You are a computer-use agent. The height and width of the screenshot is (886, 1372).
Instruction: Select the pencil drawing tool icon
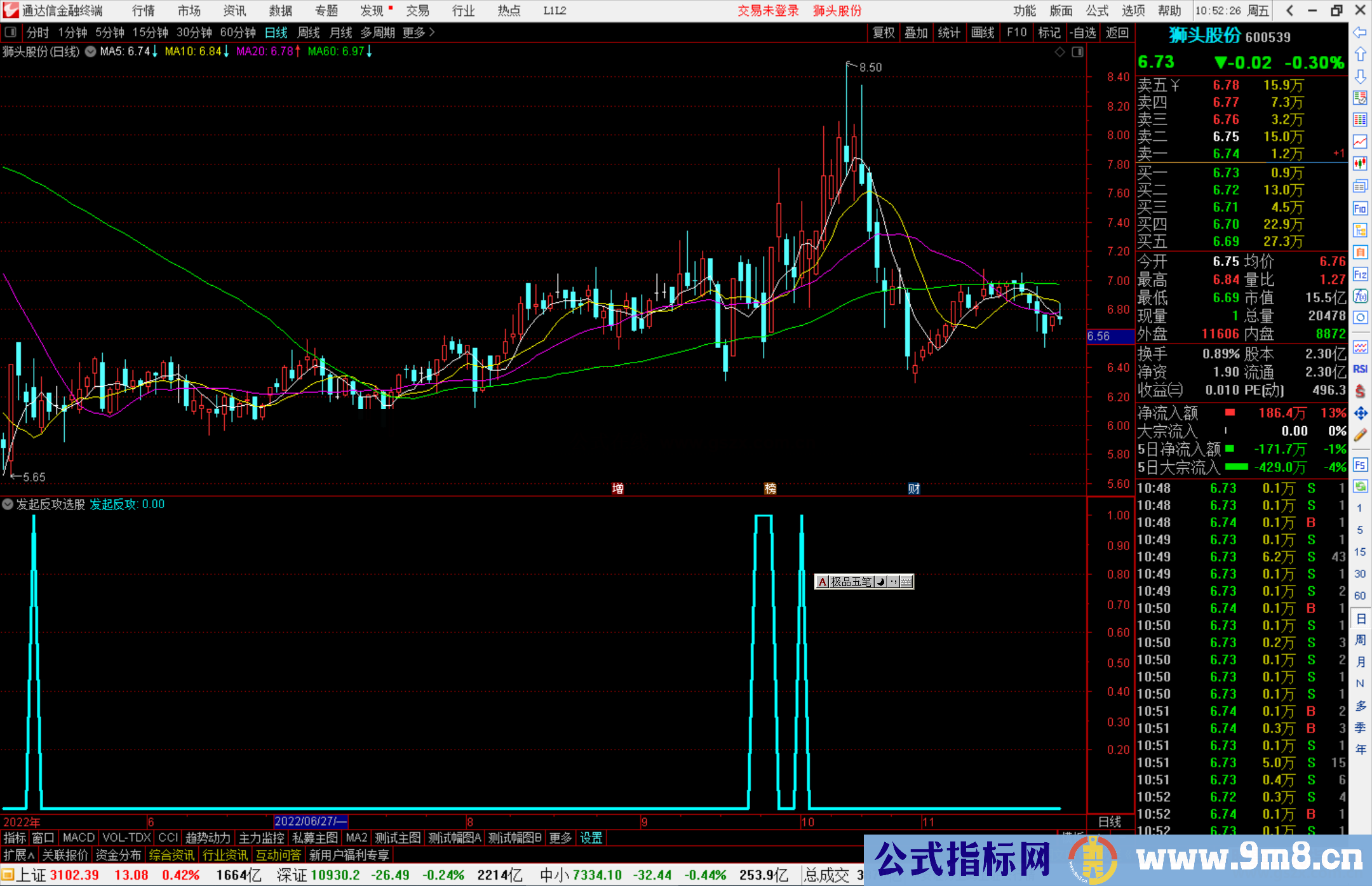tap(1360, 435)
